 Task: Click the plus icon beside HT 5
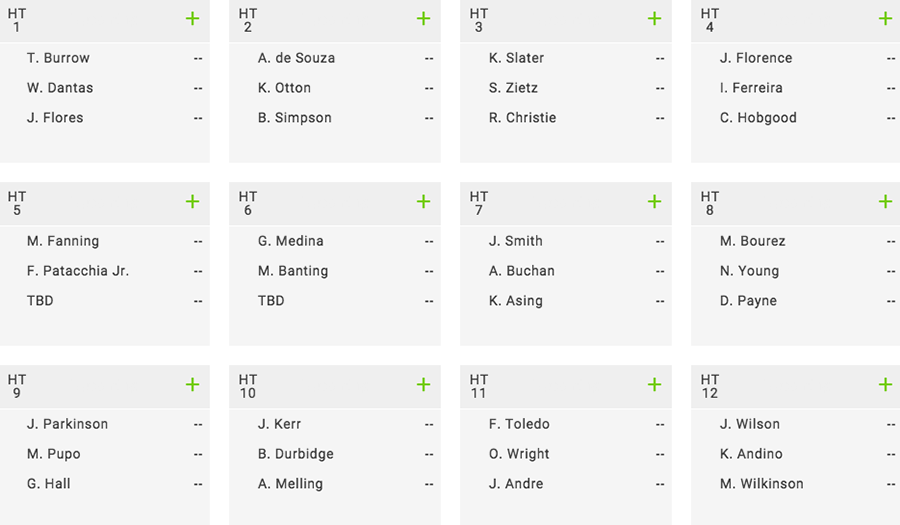pos(192,201)
